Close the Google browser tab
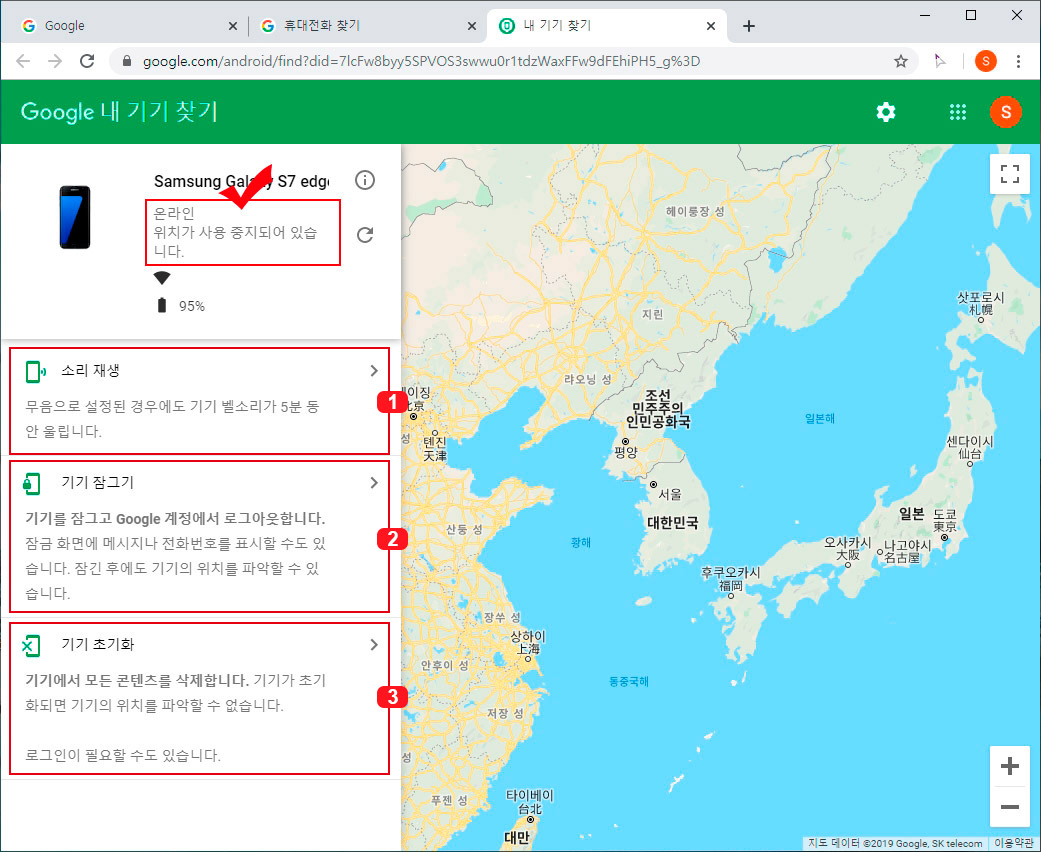 (232, 26)
